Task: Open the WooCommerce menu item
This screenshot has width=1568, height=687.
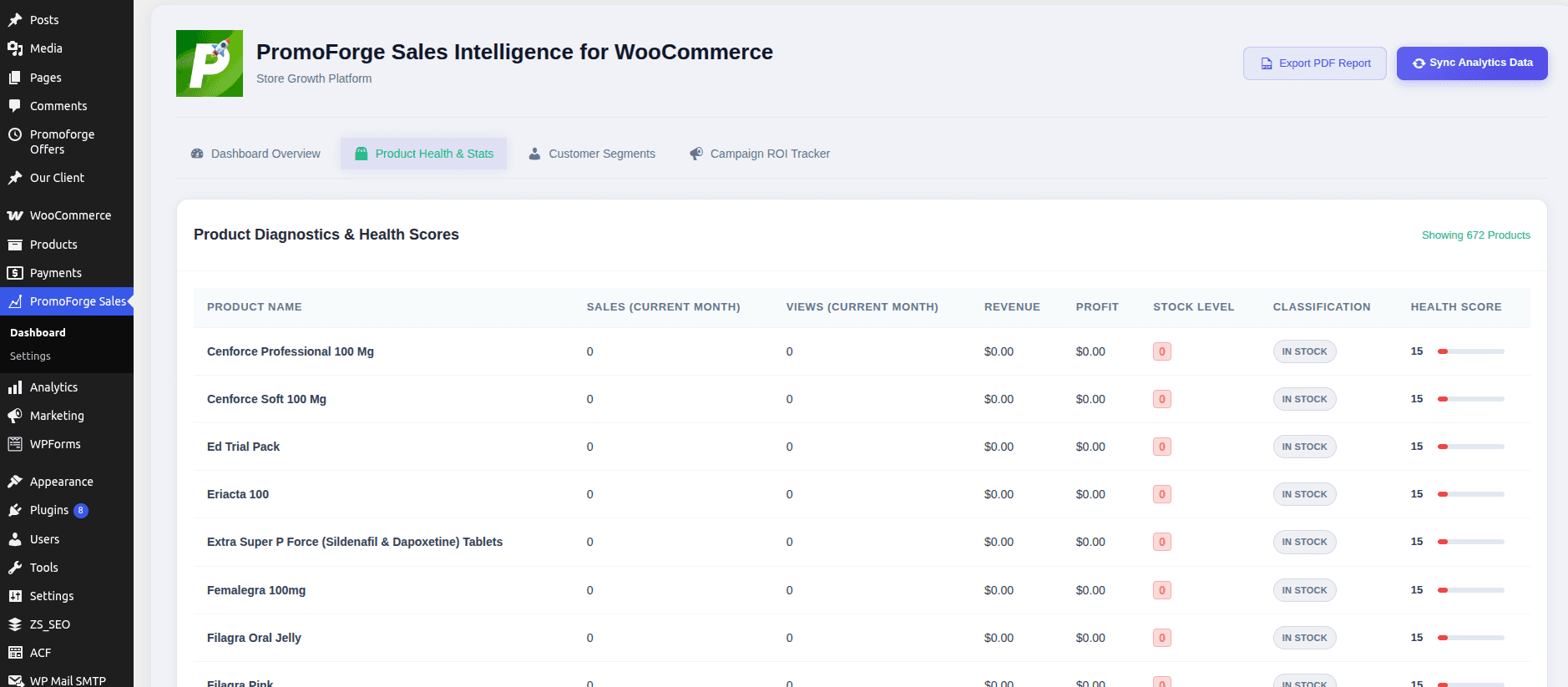Action: coord(67,215)
